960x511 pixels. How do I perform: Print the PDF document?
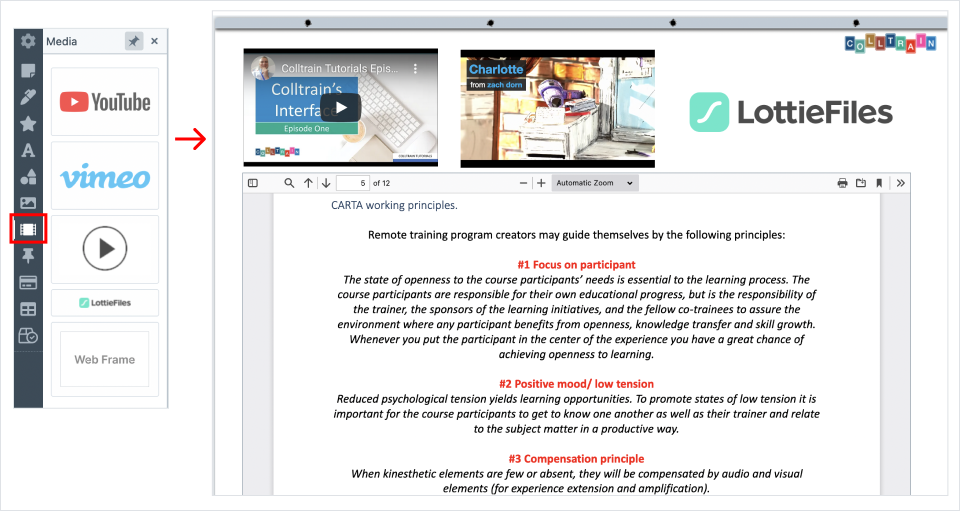(x=842, y=183)
